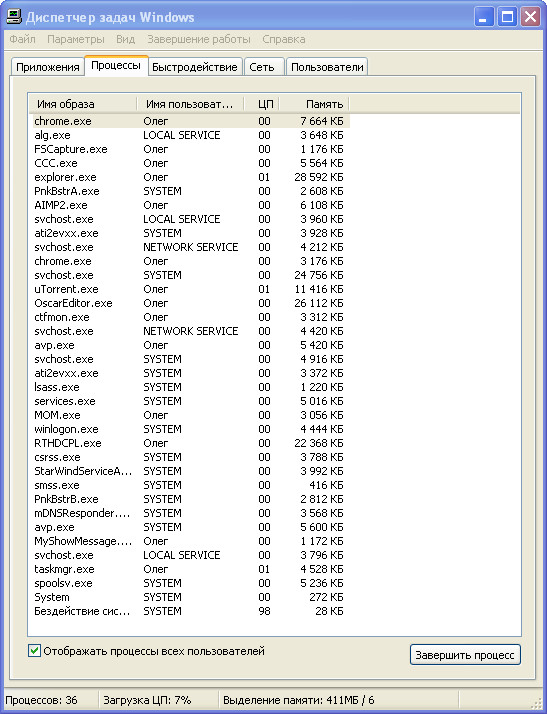This screenshot has height=714, width=547.
Task: Select svchost.exe using 4 916 КБ
Action: click(x=189, y=359)
